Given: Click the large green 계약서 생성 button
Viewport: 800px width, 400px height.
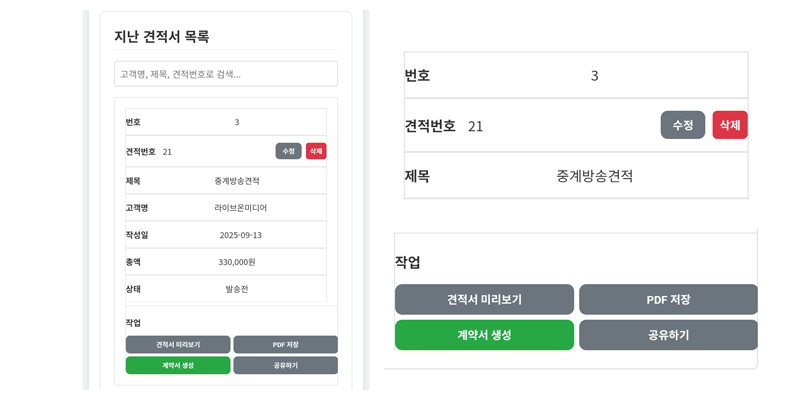Looking at the screenshot, I should 484,335.
